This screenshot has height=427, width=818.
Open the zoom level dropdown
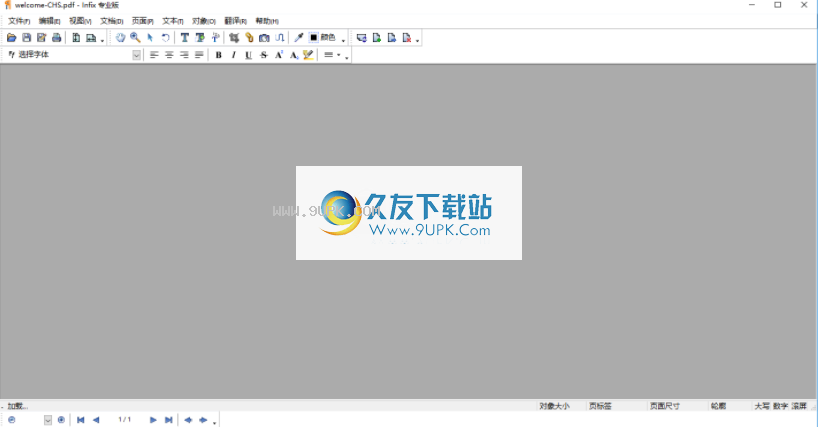tap(48, 420)
